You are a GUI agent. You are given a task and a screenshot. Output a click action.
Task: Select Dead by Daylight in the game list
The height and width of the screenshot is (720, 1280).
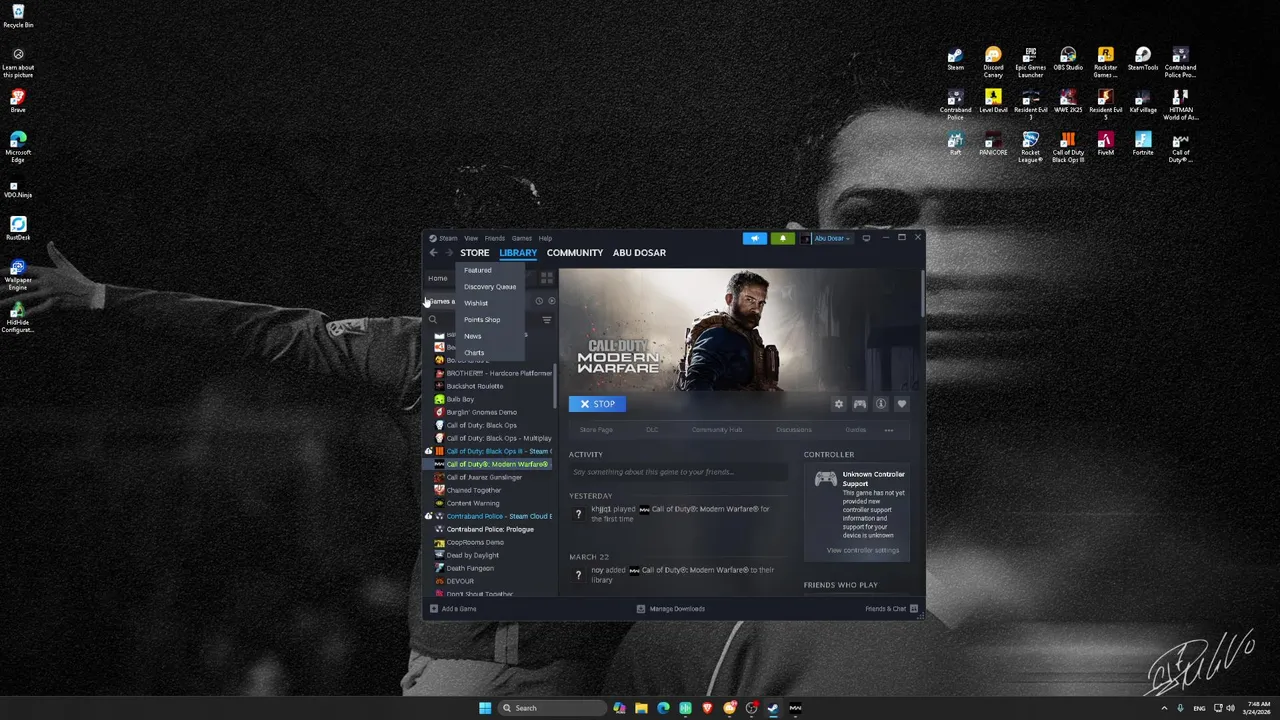point(472,555)
